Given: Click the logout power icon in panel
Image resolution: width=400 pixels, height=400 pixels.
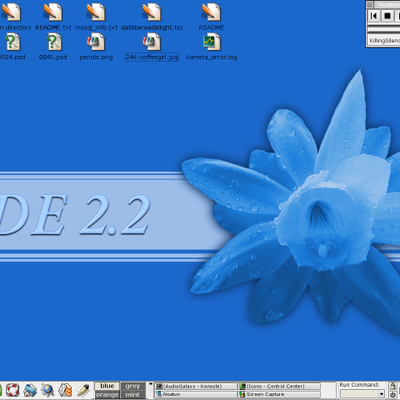Looking at the screenshot, I should pos(393,395).
